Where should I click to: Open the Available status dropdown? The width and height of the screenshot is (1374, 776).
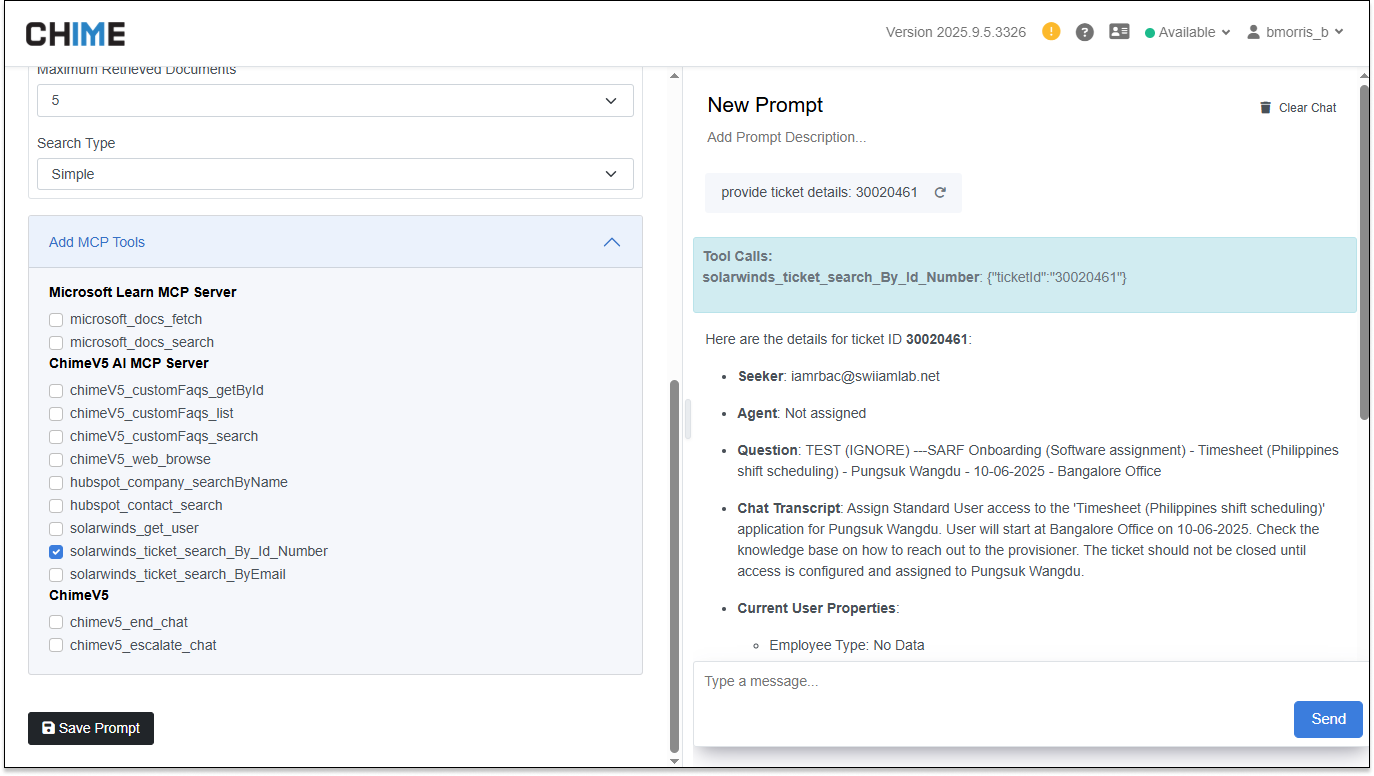[1187, 32]
